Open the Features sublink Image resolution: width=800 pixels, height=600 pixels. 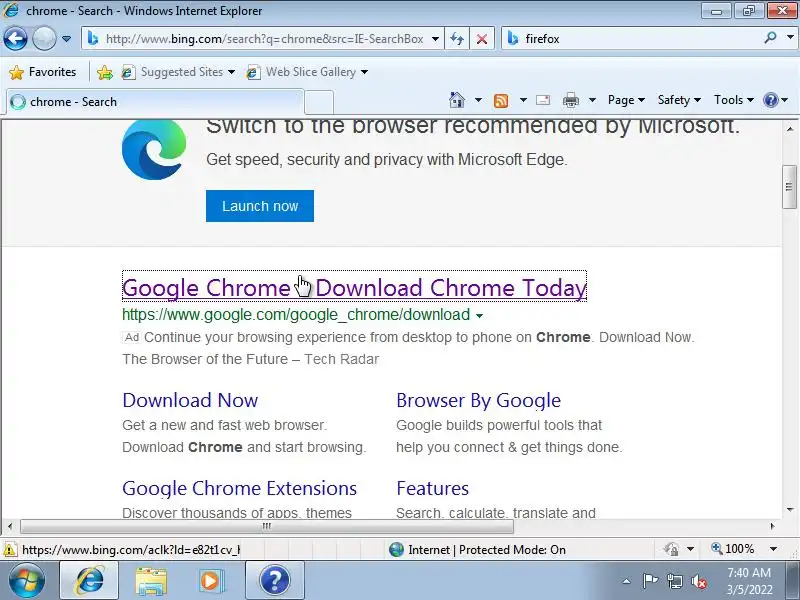(x=433, y=489)
